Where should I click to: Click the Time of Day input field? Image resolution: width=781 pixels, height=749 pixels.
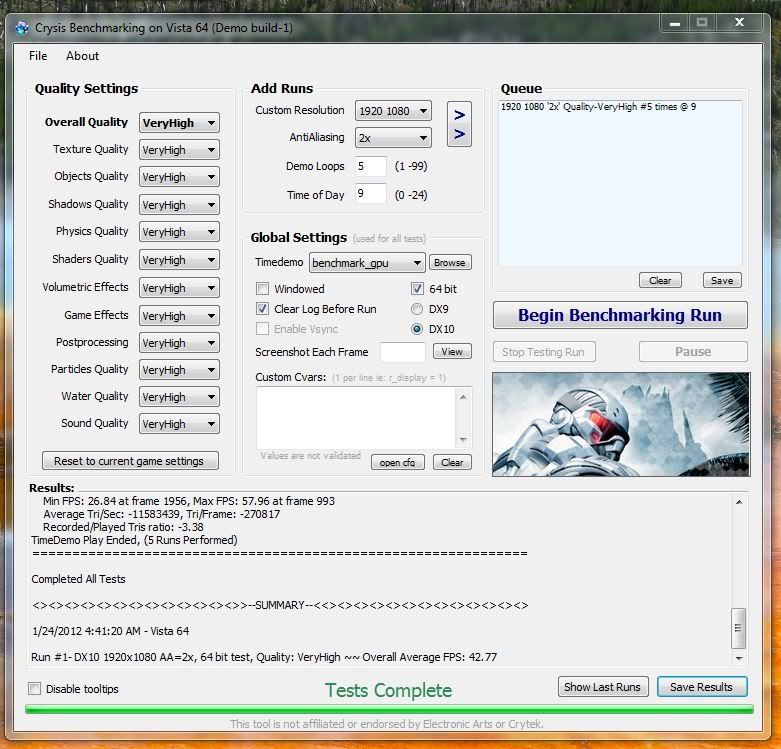coord(371,193)
